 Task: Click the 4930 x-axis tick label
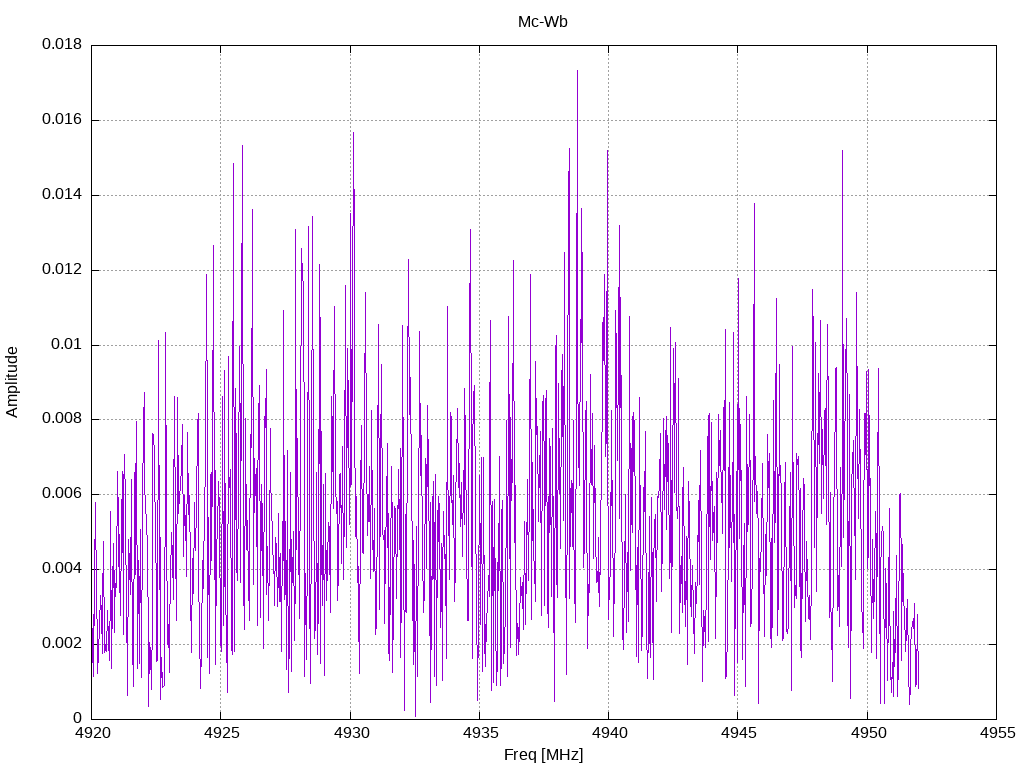pyautogui.click(x=351, y=733)
